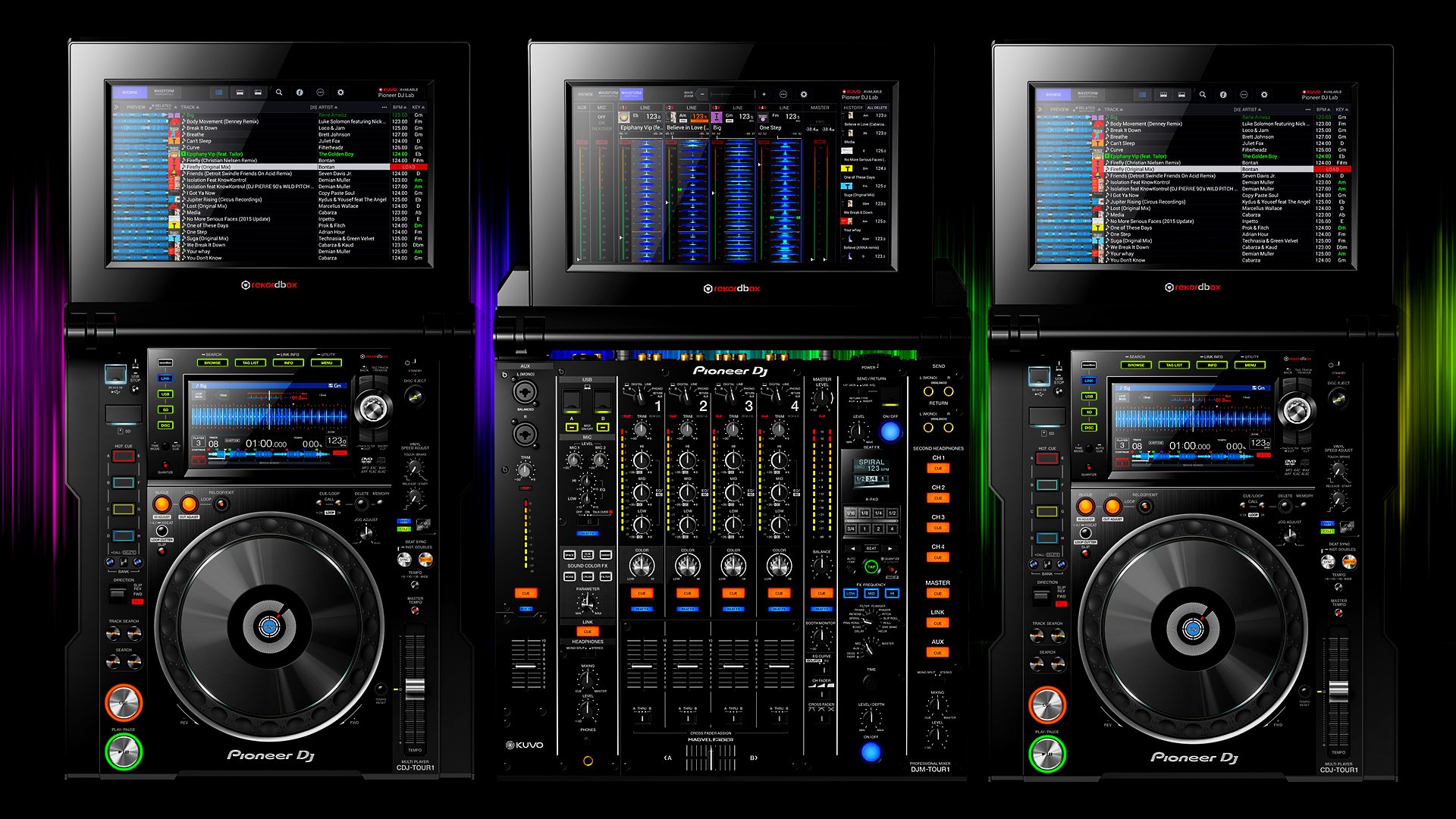Step beat down with mixer BEAT left arrow

coord(853,548)
